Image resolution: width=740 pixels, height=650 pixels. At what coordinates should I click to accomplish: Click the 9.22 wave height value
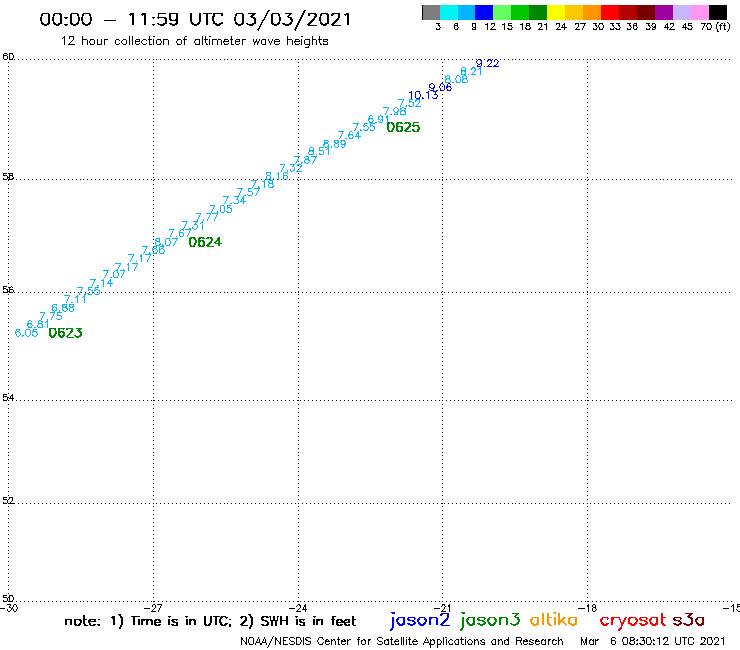487,63
